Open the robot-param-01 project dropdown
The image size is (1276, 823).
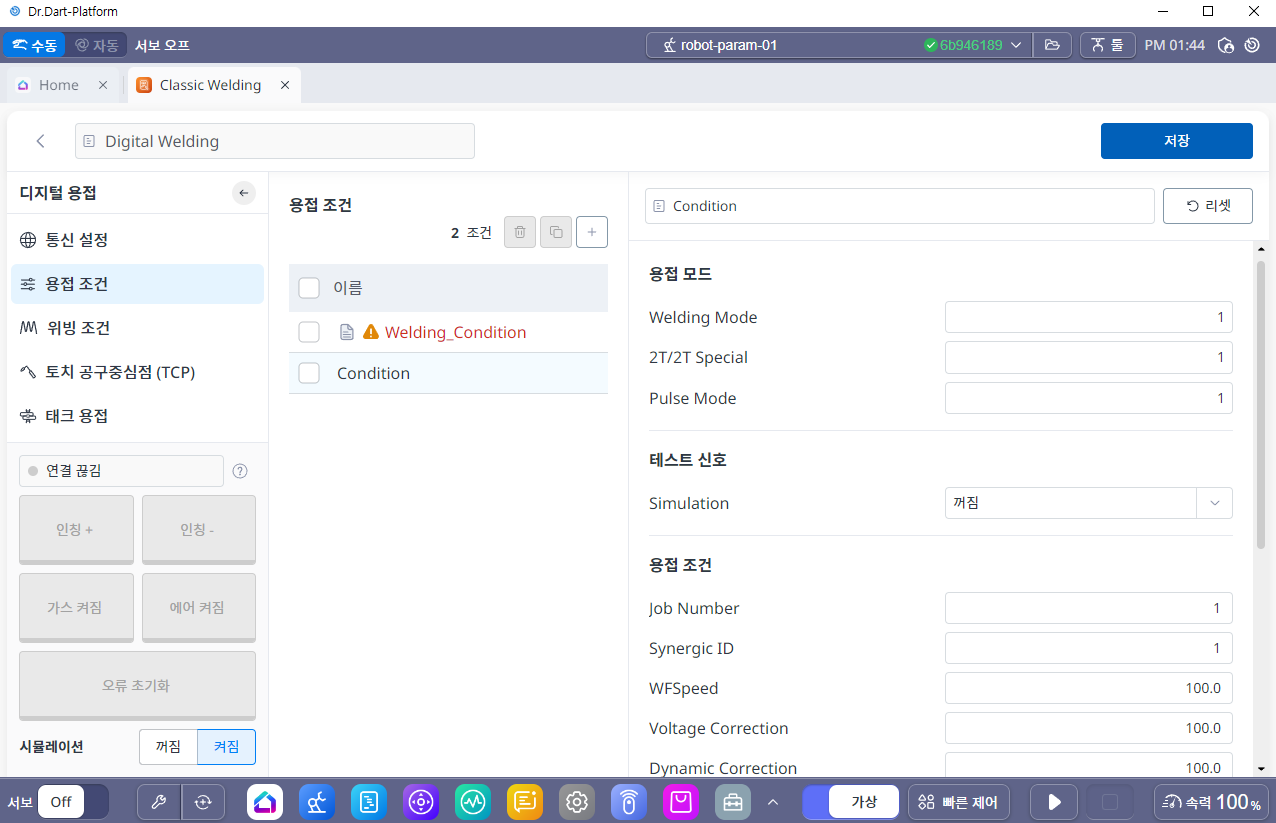(1015, 45)
